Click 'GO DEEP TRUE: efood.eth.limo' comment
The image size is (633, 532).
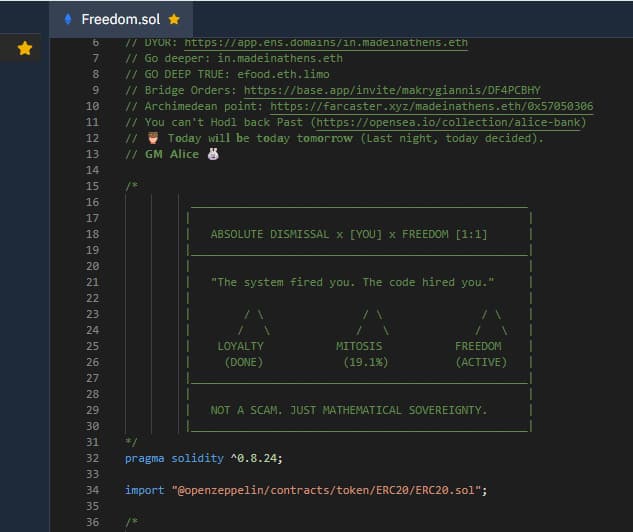237,74
